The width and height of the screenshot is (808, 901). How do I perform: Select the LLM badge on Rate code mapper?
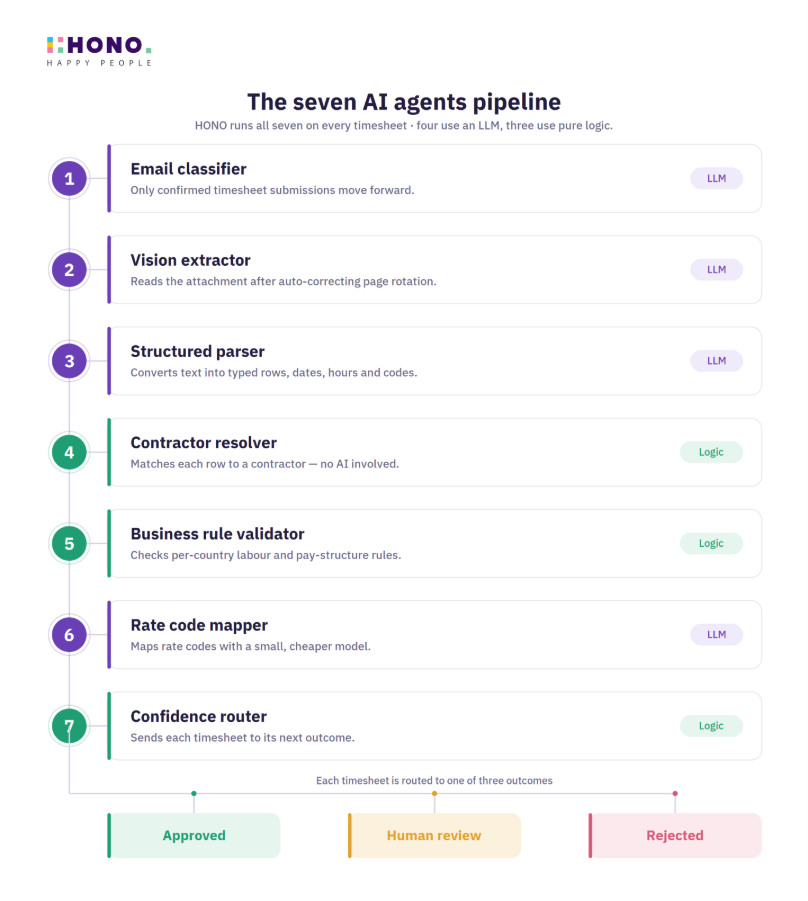click(716, 635)
